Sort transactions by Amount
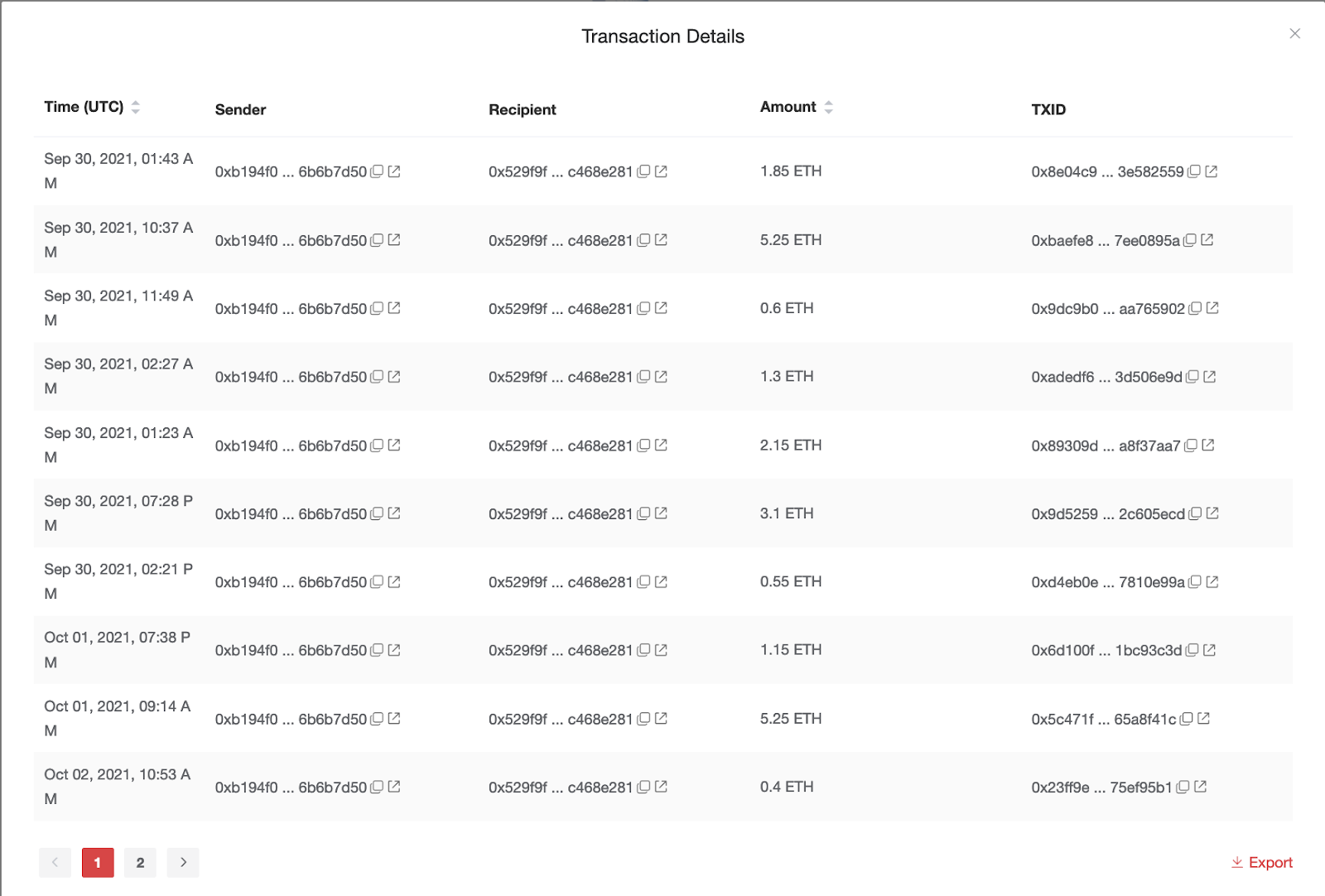This screenshot has height=896, width=1325. [828, 107]
